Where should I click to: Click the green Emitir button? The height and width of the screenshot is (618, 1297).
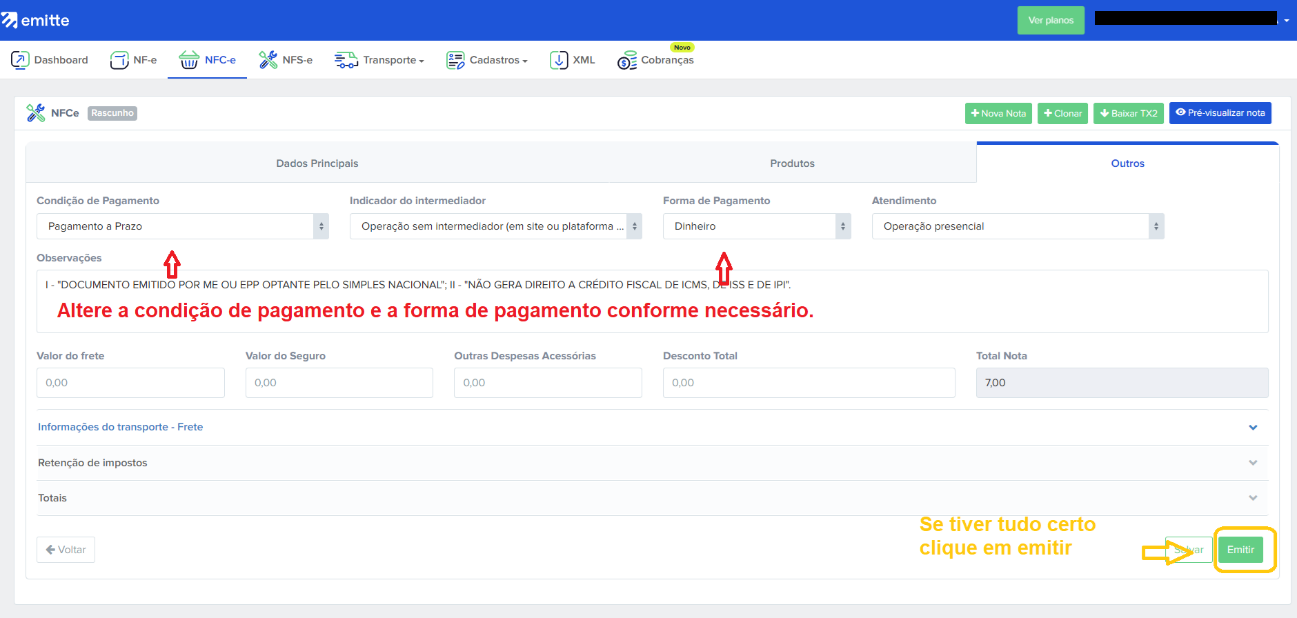[1240, 550]
